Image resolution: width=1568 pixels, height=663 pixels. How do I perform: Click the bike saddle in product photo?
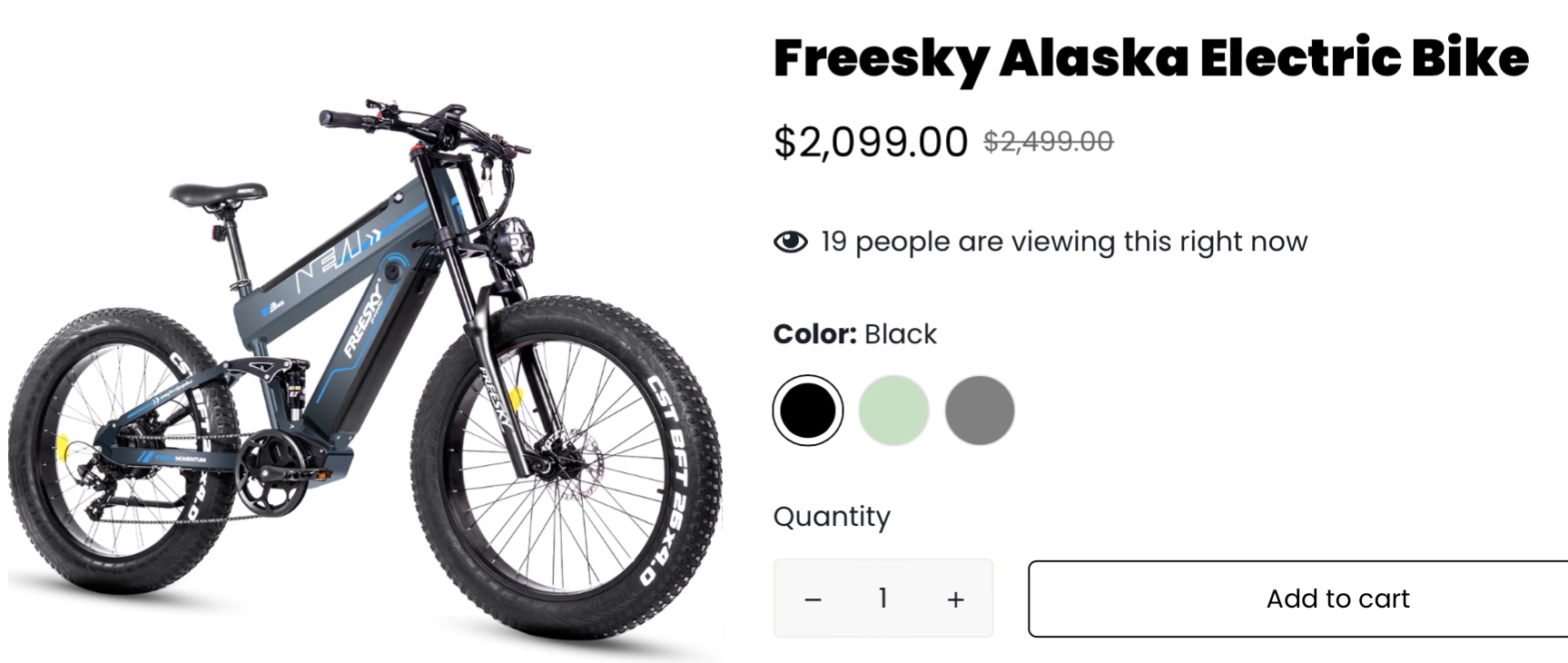(x=218, y=193)
